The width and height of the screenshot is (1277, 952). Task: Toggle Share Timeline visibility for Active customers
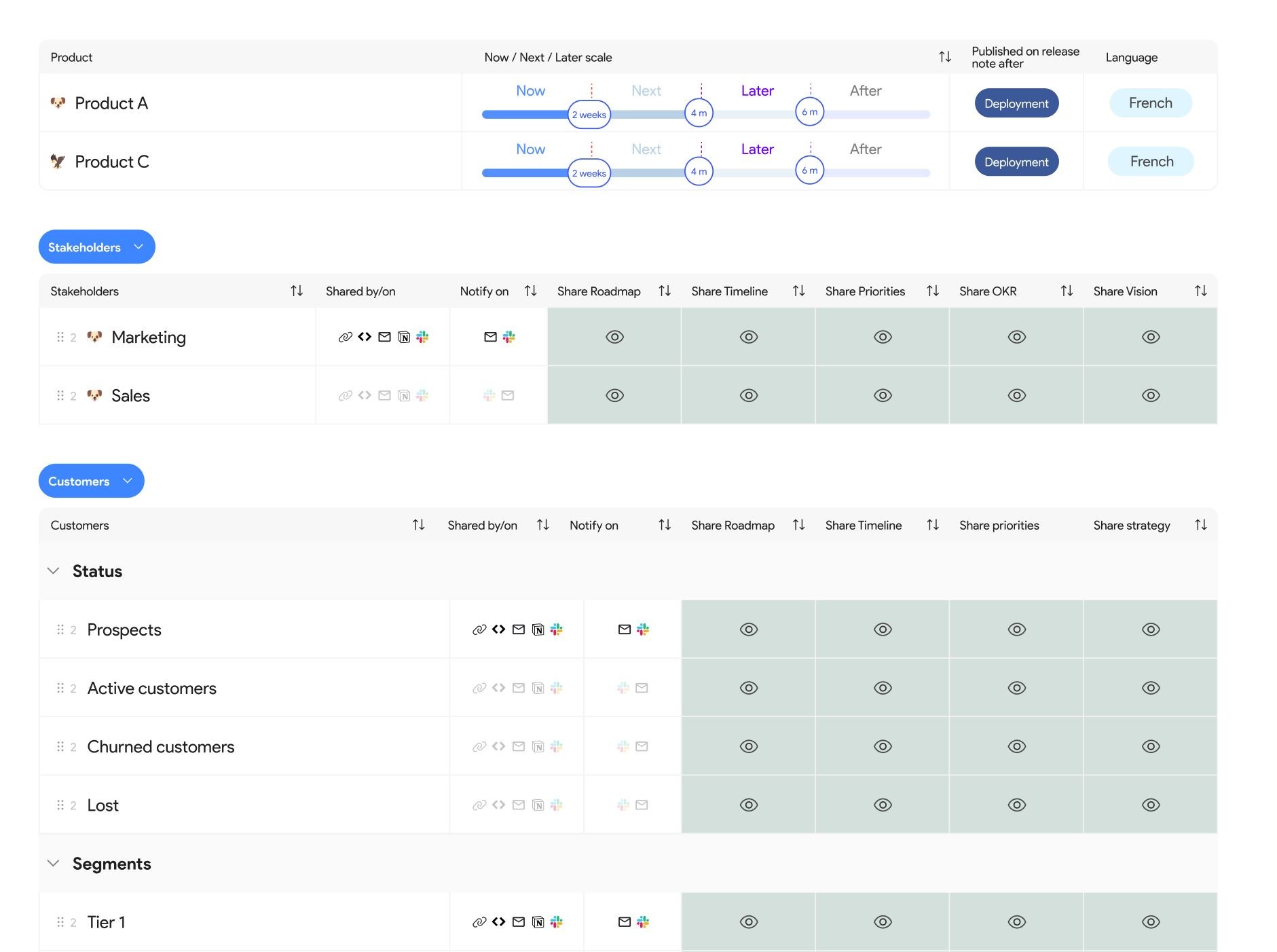tap(883, 688)
